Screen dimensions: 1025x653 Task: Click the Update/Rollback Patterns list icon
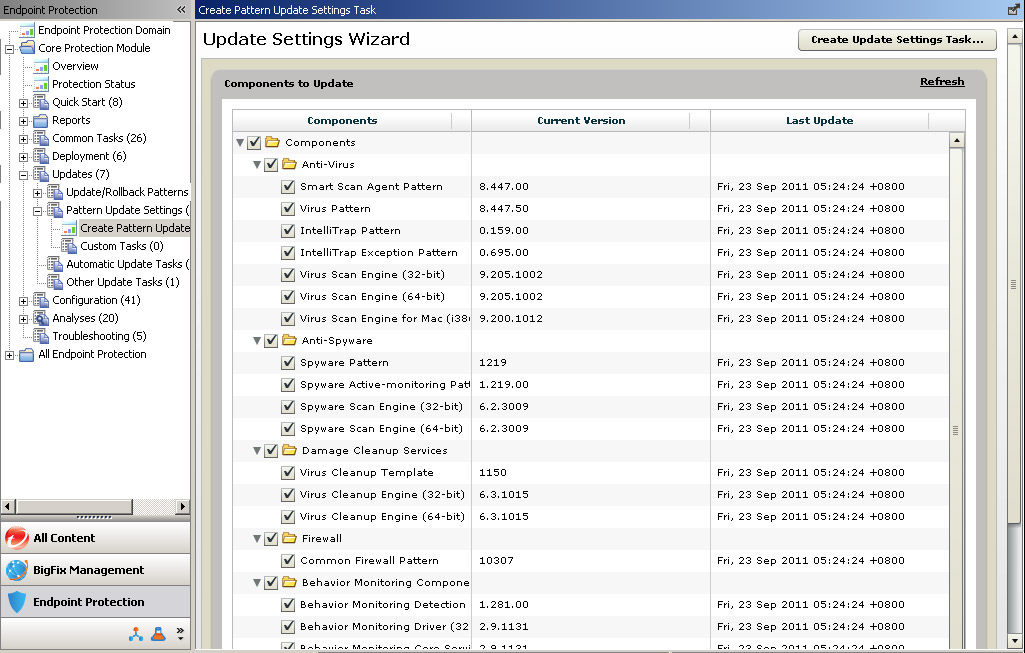(55, 192)
